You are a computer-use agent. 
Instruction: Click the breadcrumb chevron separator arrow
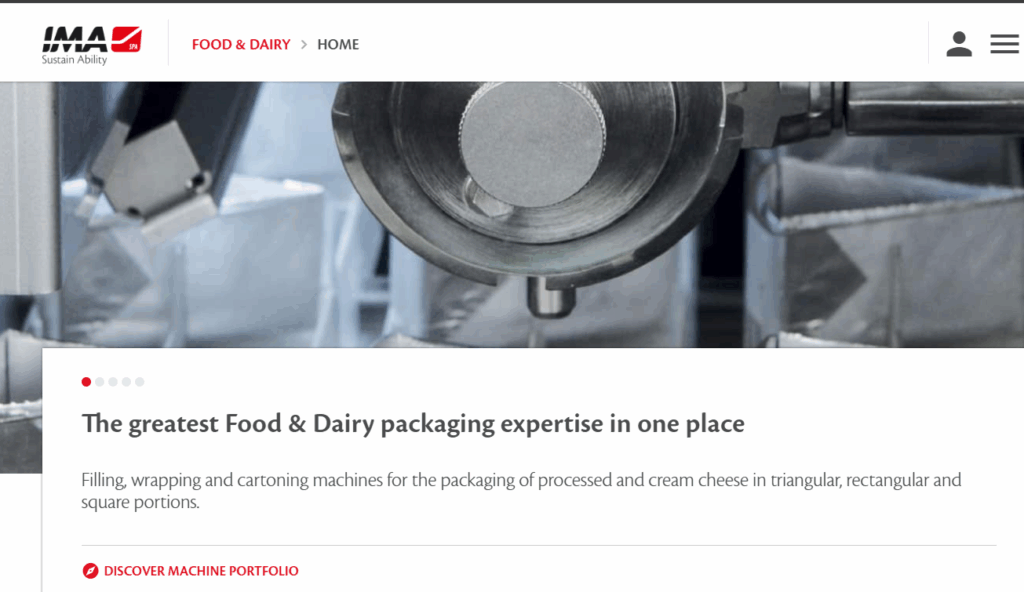coord(304,45)
